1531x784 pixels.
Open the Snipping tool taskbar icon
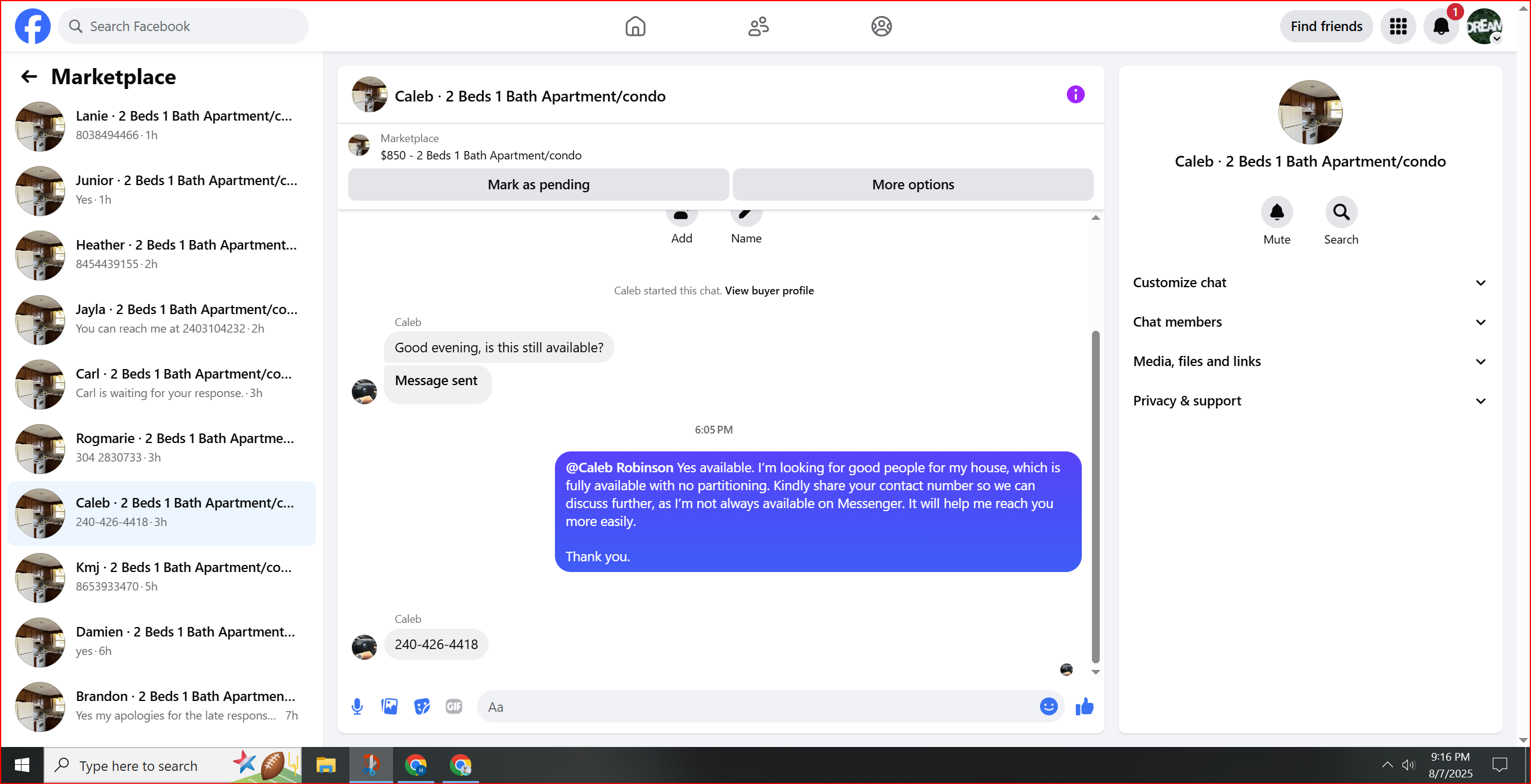(x=371, y=765)
